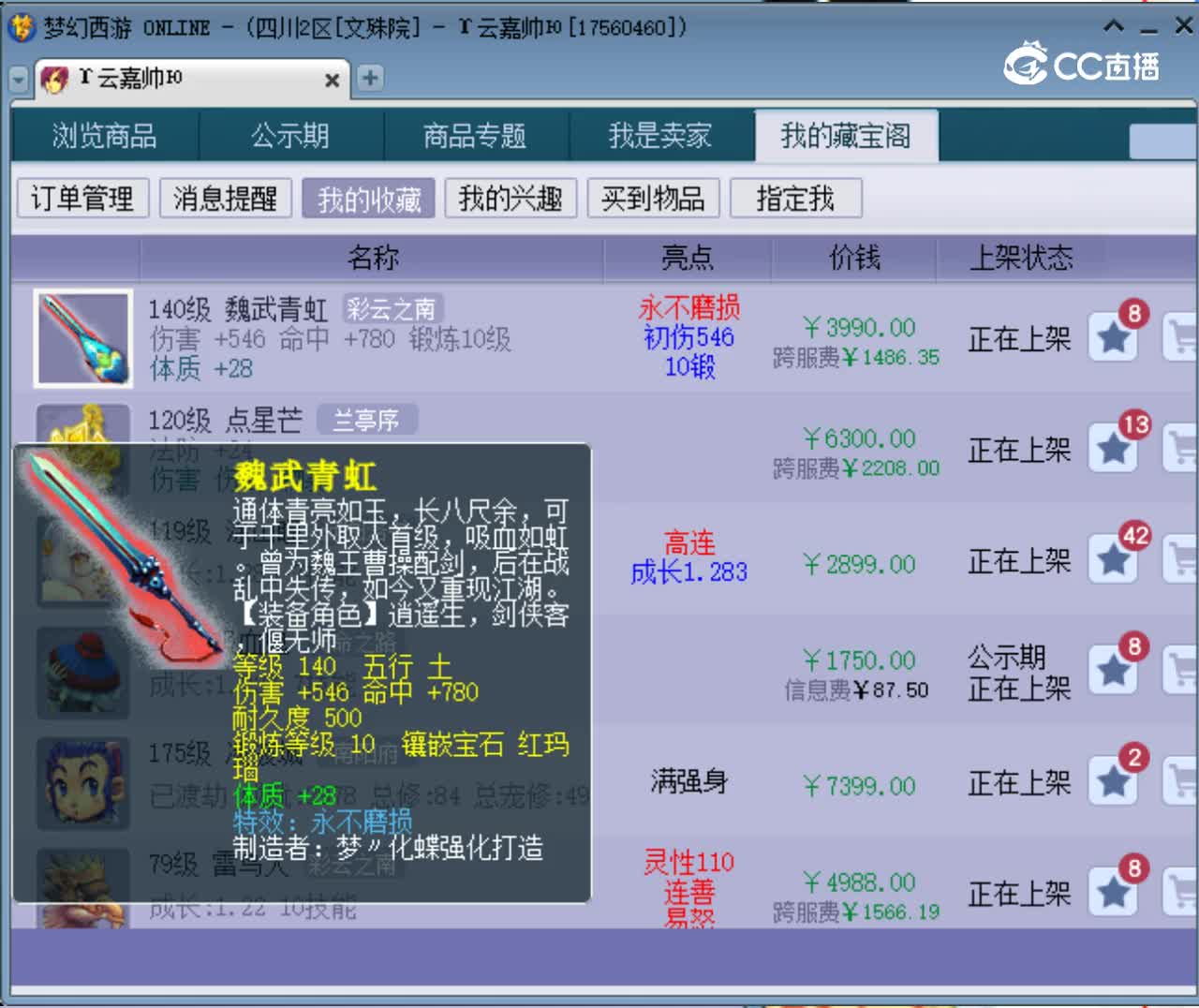This screenshot has height=1008, width=1199.
Task: Click cart icon on ¥4988.00 row
Action: (1181, 894)
